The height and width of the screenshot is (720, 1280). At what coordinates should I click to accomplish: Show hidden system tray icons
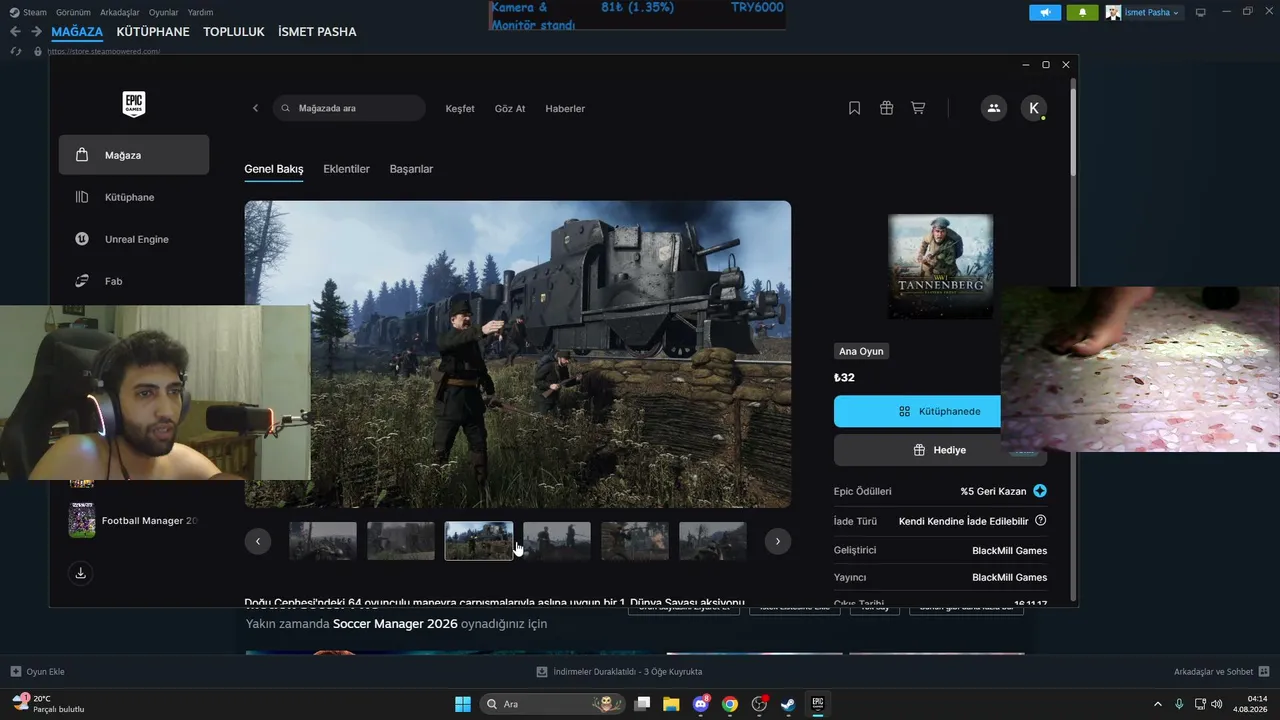coord(1158,704)
